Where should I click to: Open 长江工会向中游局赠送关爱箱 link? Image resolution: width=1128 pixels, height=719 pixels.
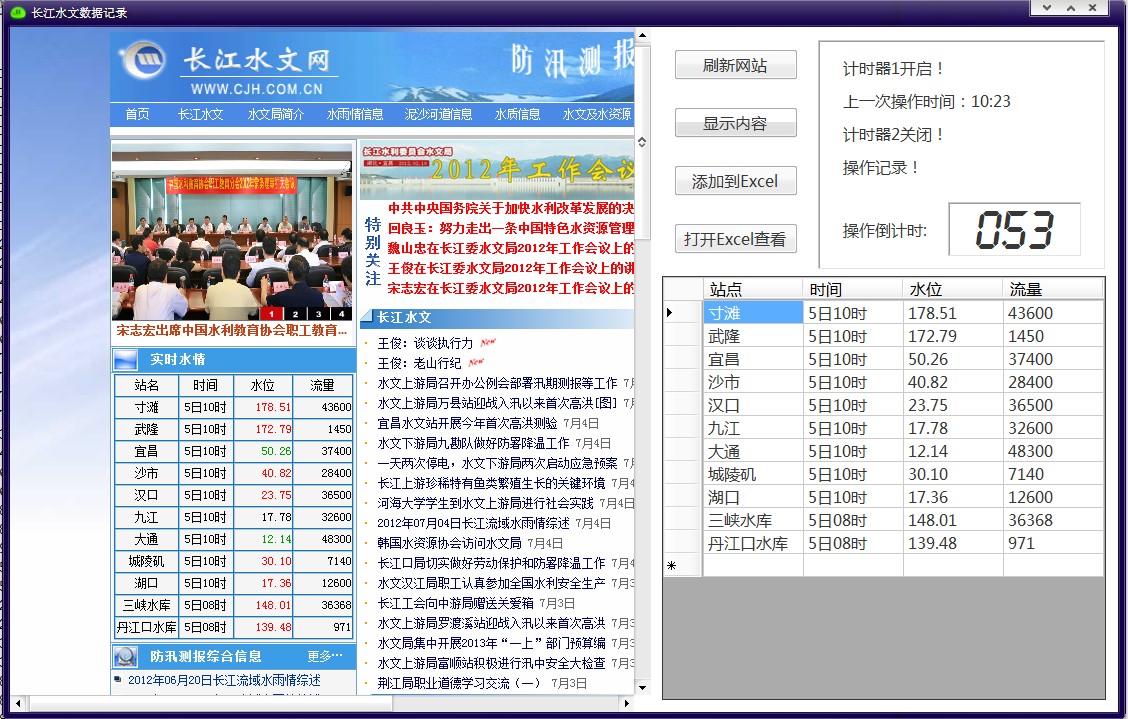coord(455,603)
